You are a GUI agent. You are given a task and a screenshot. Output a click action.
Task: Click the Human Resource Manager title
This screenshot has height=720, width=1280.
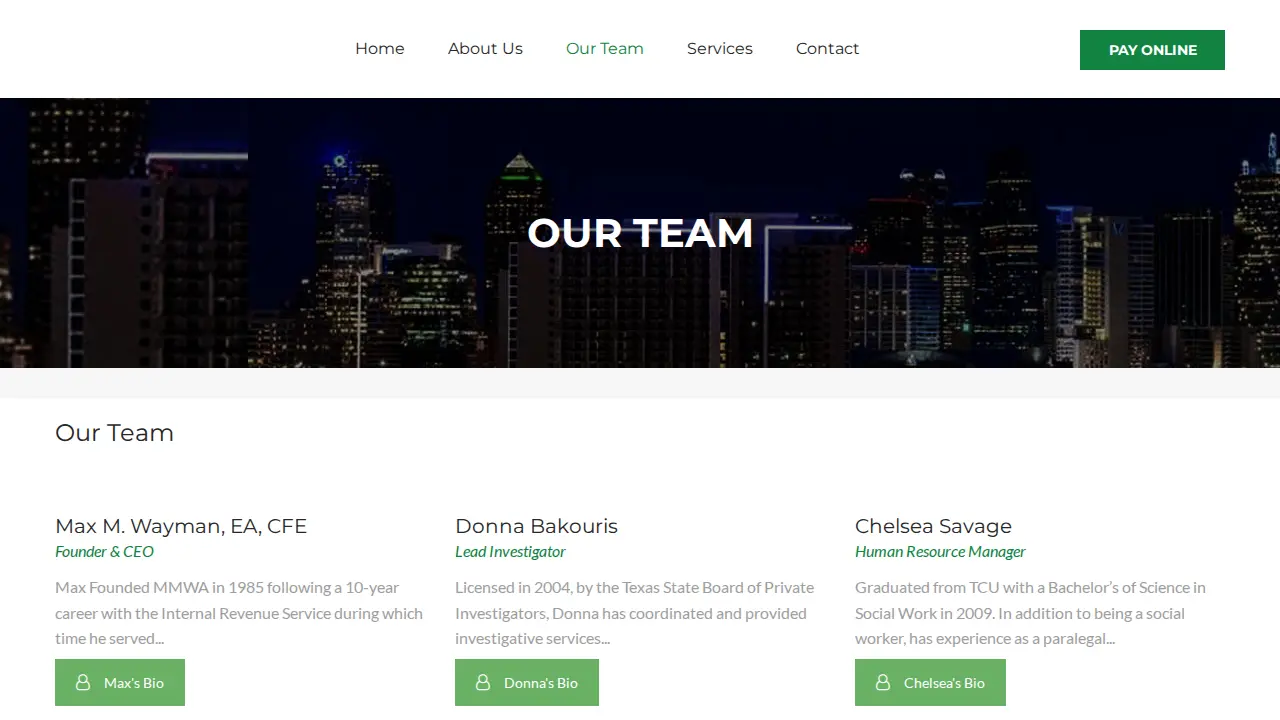pyautogui.click(x=940, y=551)
